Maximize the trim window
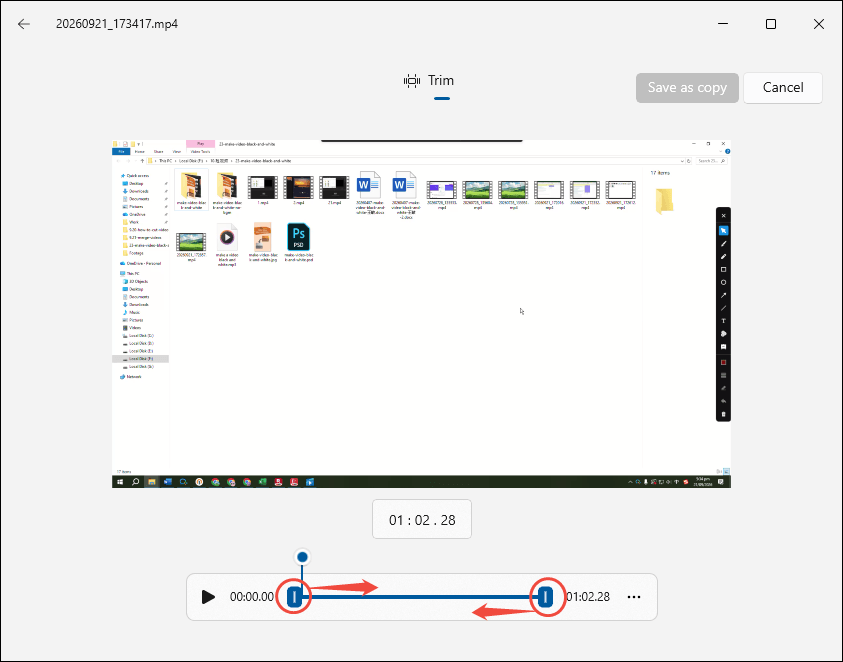843x662 pixels. (771, 24)
